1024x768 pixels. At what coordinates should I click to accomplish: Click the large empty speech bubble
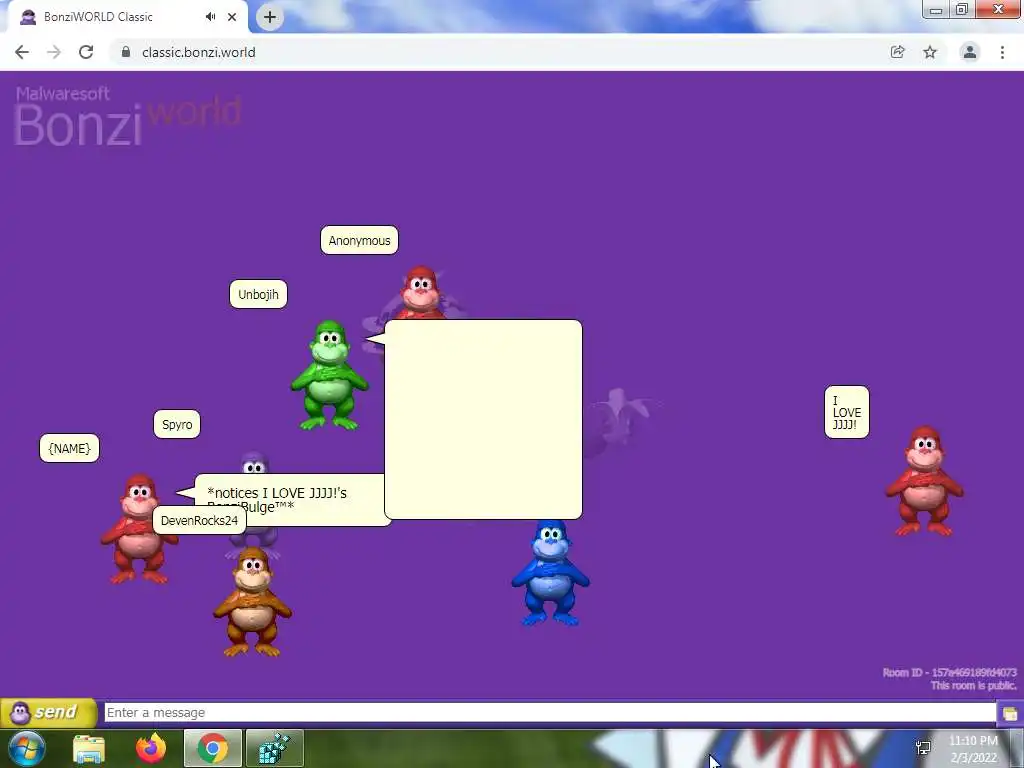pos(483,419)
